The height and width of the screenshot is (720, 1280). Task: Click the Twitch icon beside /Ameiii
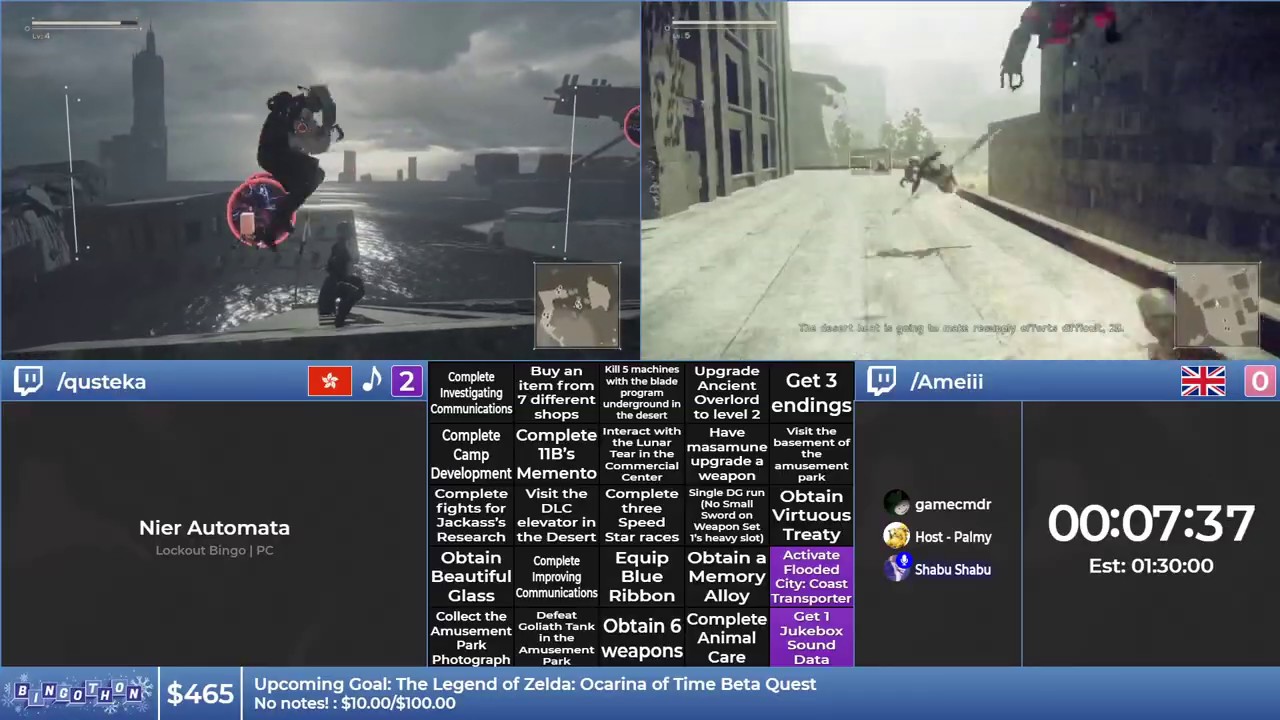(x=881, y=381)
